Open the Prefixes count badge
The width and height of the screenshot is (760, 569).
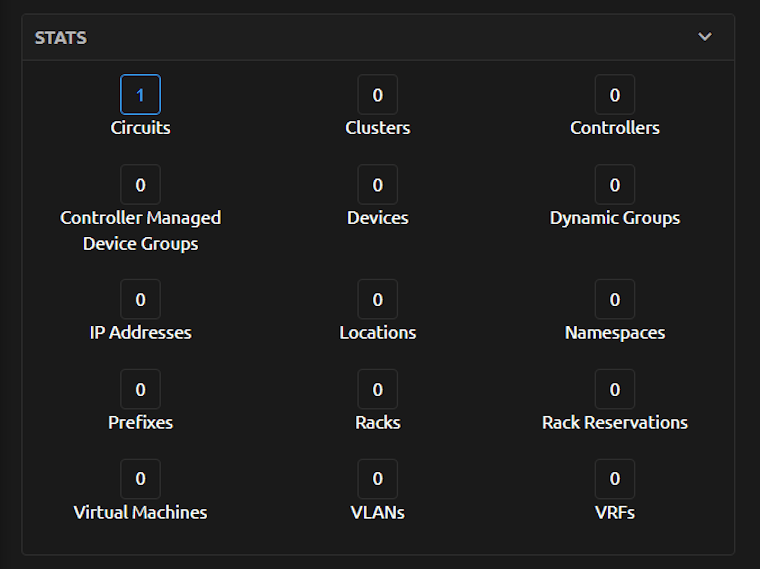click(x=140, y=389)
